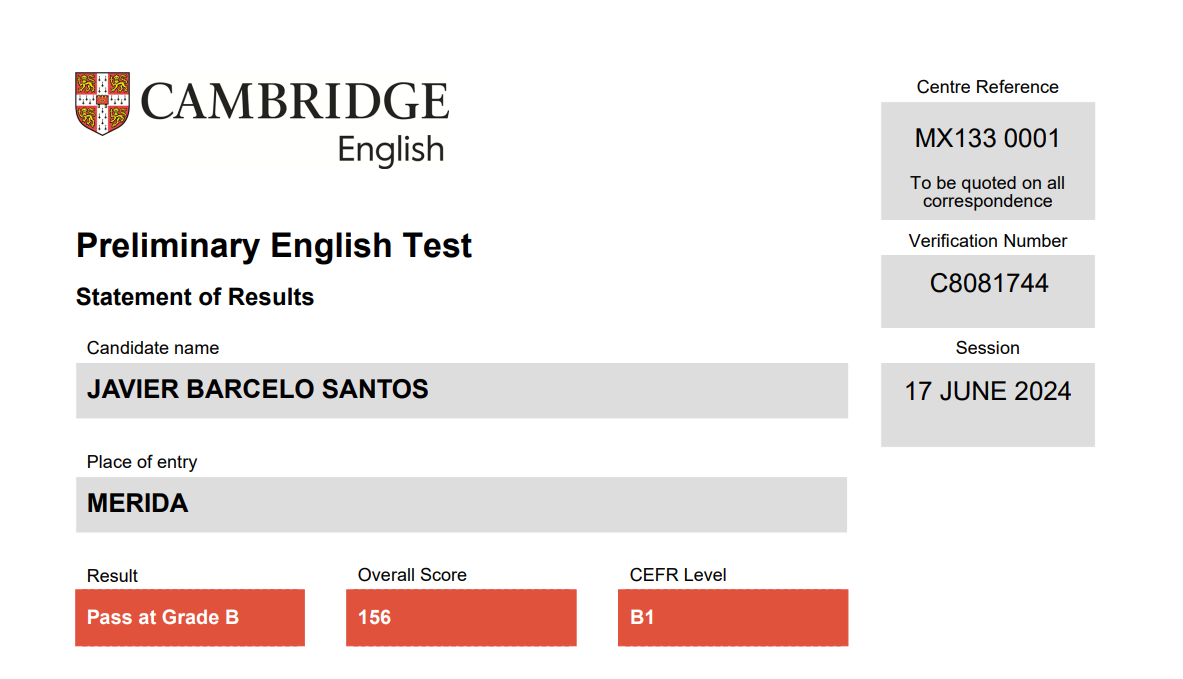The height and width of the screenshot is (679, 1183).
Task: Click the session date 17 JUNE 2024
Action: (x=988, y=392)
